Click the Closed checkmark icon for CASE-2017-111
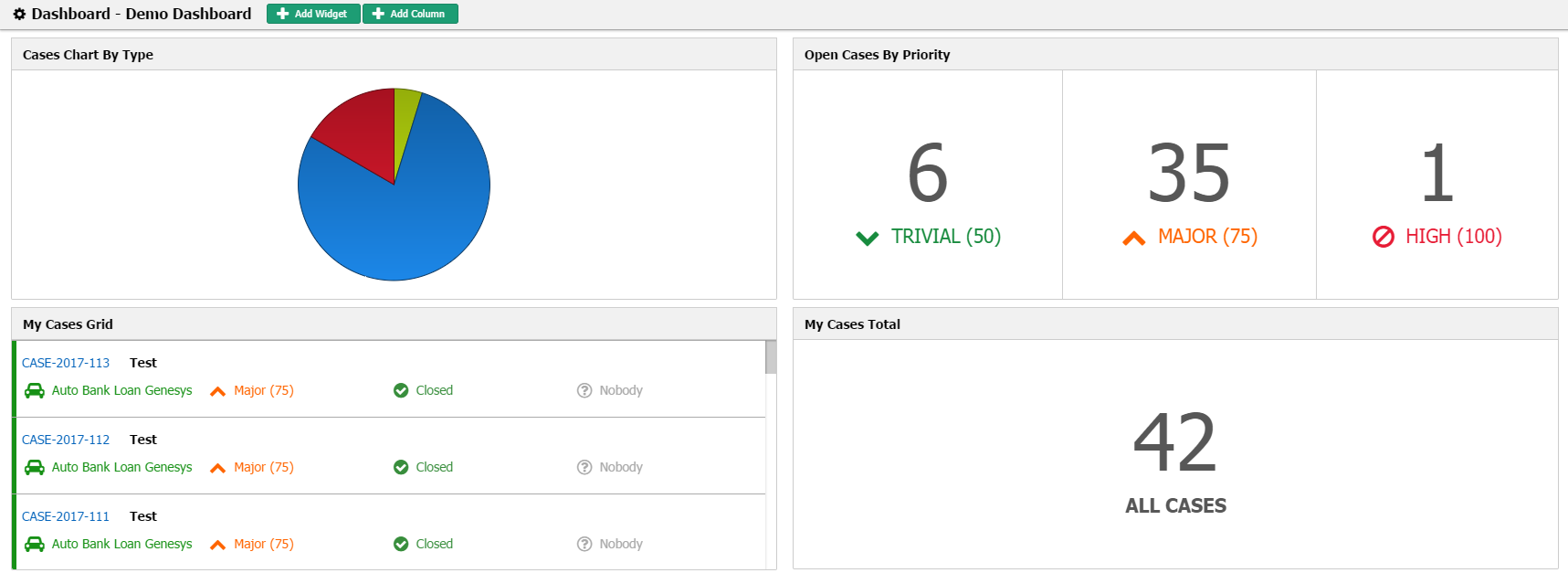Viewport: 1568px width, 573px height. click(401, 544)
